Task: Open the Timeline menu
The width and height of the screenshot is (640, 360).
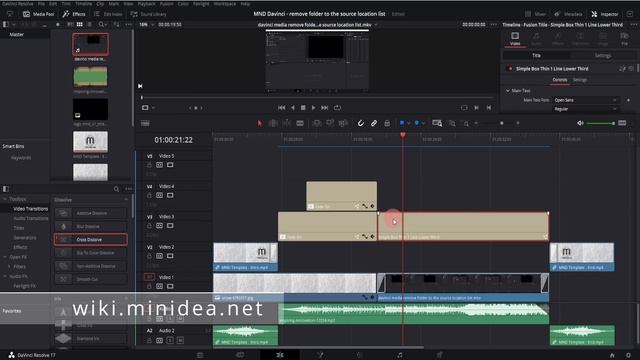Action: (x=83, y=4)
